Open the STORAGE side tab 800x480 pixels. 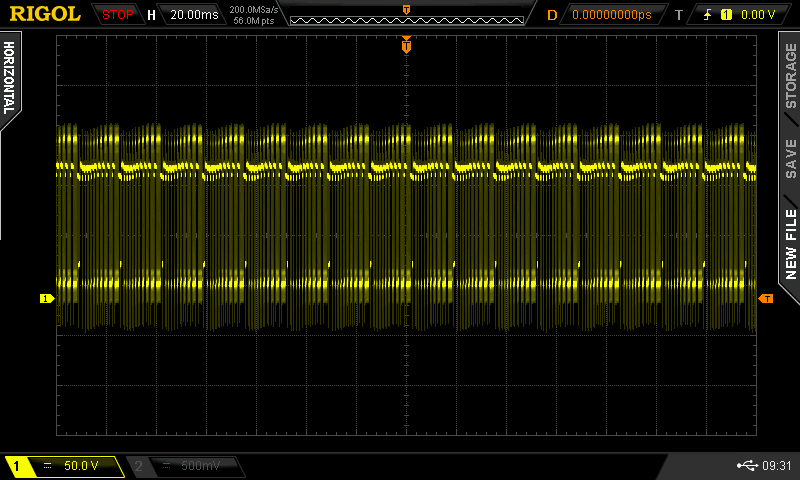[x=790, y=76]
